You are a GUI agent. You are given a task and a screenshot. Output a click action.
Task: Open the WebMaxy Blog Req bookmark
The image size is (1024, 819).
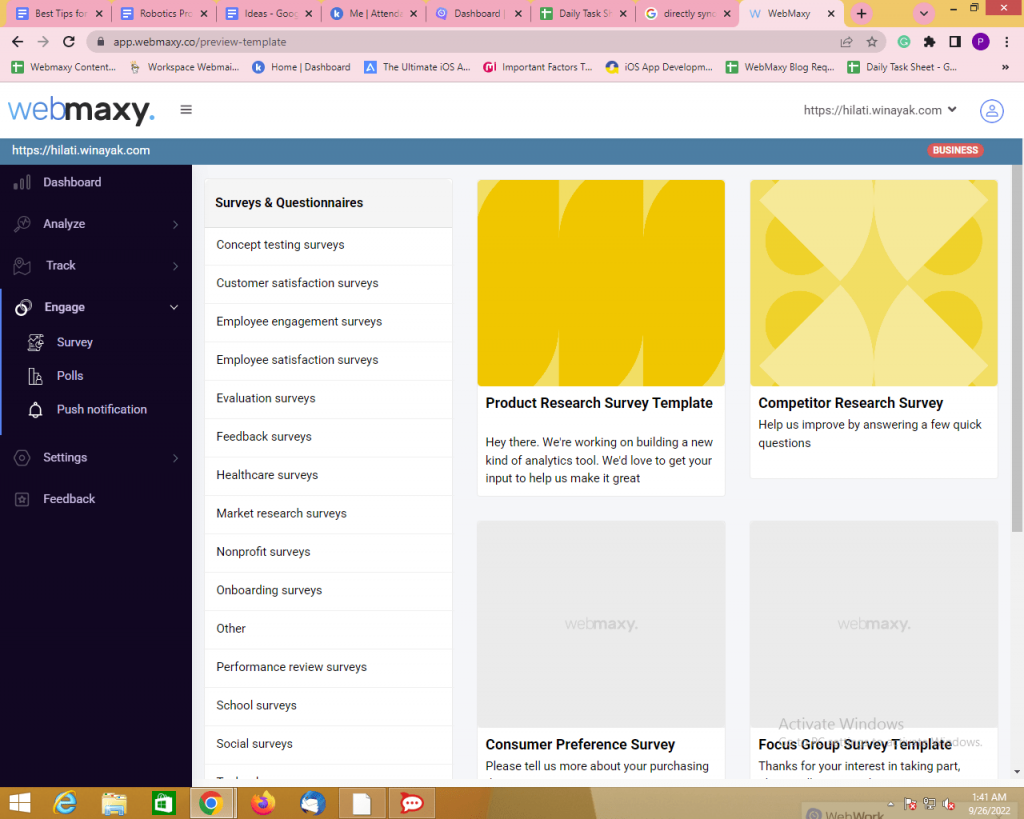click(x=780, y=67)
